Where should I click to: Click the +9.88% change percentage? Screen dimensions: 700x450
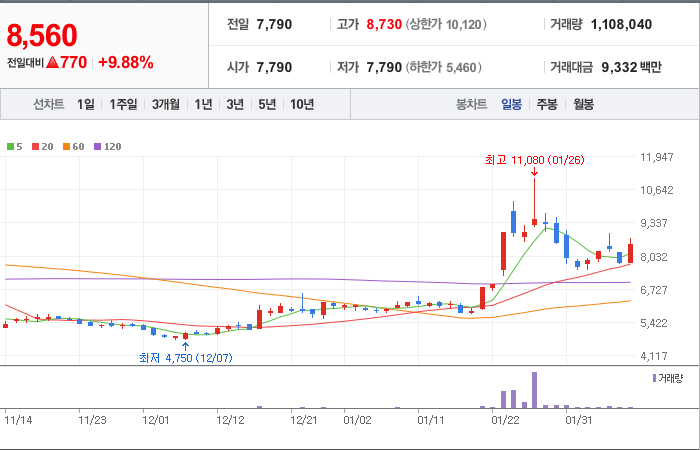click(126, 62)
